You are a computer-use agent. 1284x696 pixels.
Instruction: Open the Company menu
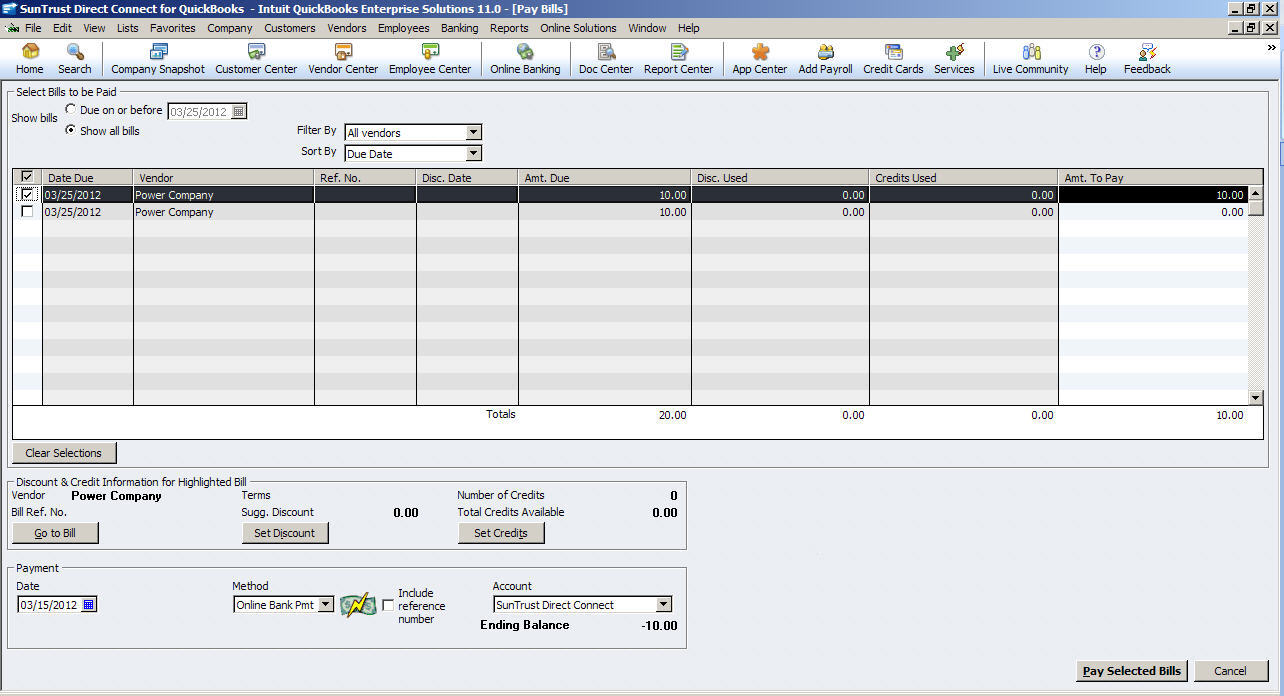pos(230,28)
